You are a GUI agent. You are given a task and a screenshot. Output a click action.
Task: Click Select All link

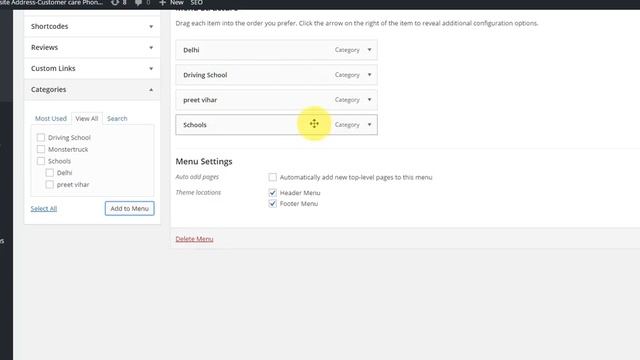44,209
